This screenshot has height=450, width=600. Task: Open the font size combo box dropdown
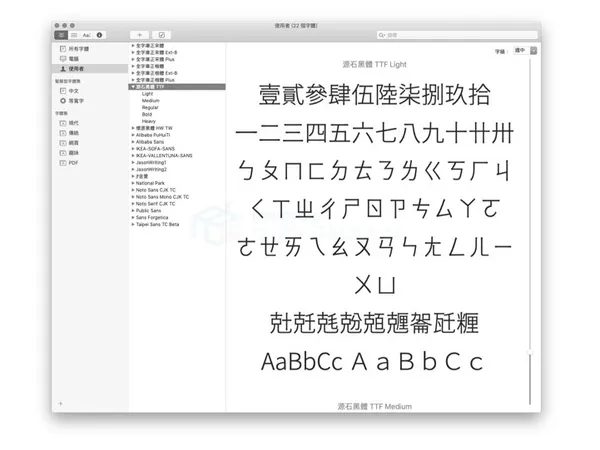[534, 51]
